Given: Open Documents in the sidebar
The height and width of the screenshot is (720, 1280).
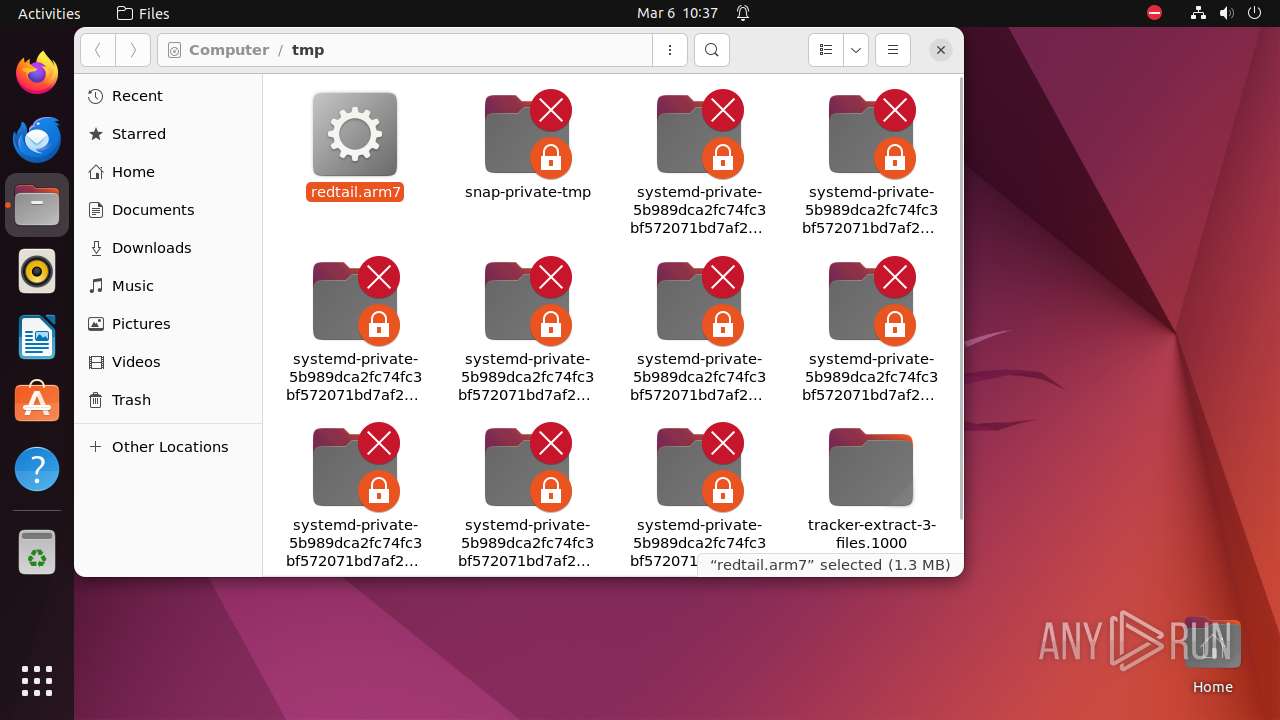Looking at the screenshot, I should (168, 210).
